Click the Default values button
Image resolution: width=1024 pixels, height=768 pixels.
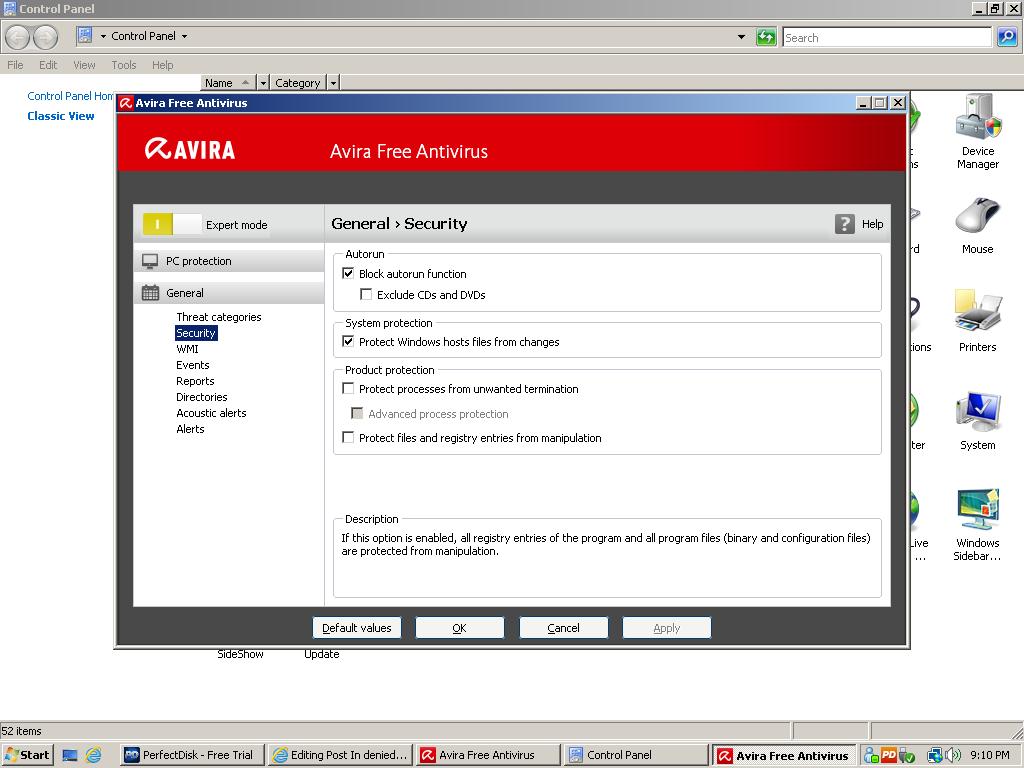click(357, 628)
